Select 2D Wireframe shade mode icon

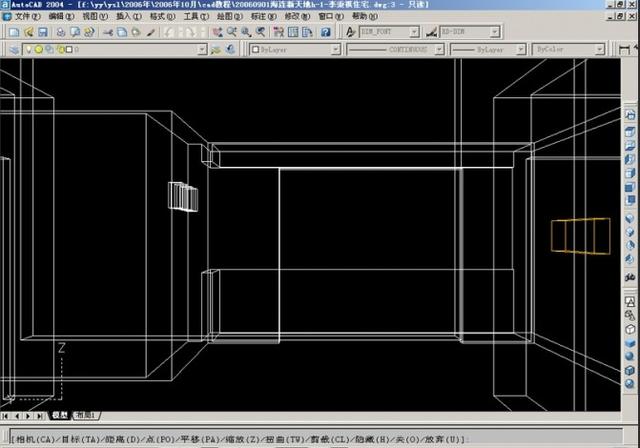pyautogui.click(x=630, y=302)
